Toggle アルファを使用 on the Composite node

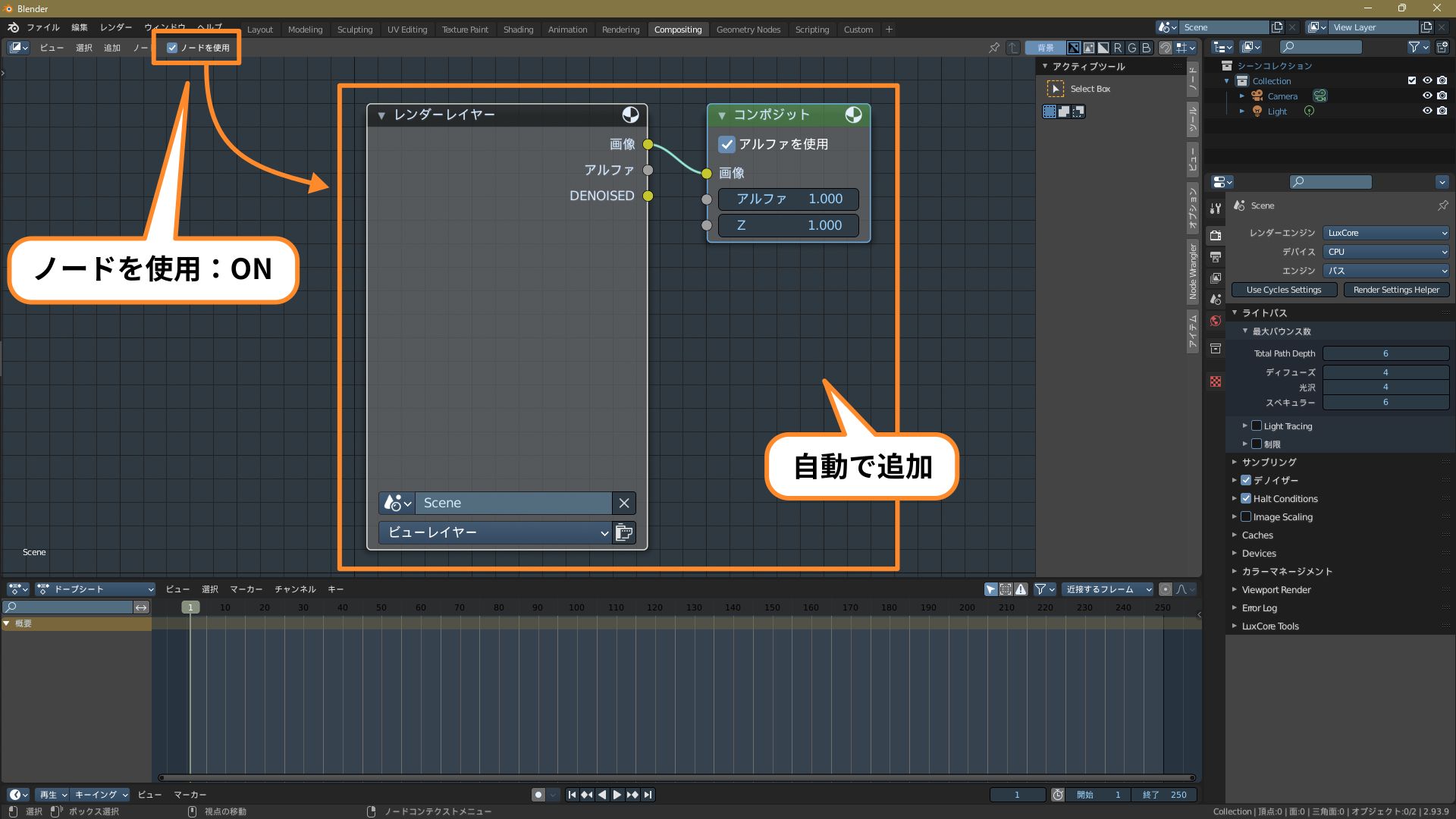[x=726, y=144]
